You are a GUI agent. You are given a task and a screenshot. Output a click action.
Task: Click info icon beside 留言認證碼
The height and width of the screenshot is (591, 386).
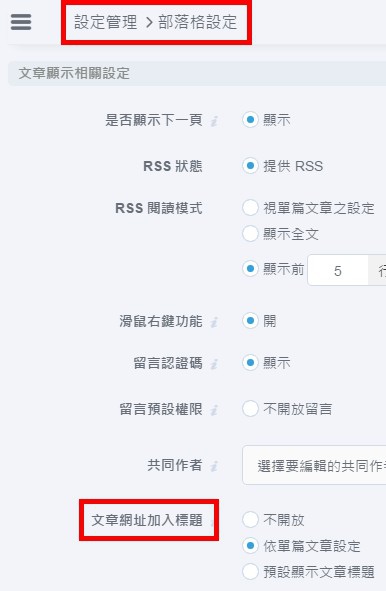tap(214, 364)
